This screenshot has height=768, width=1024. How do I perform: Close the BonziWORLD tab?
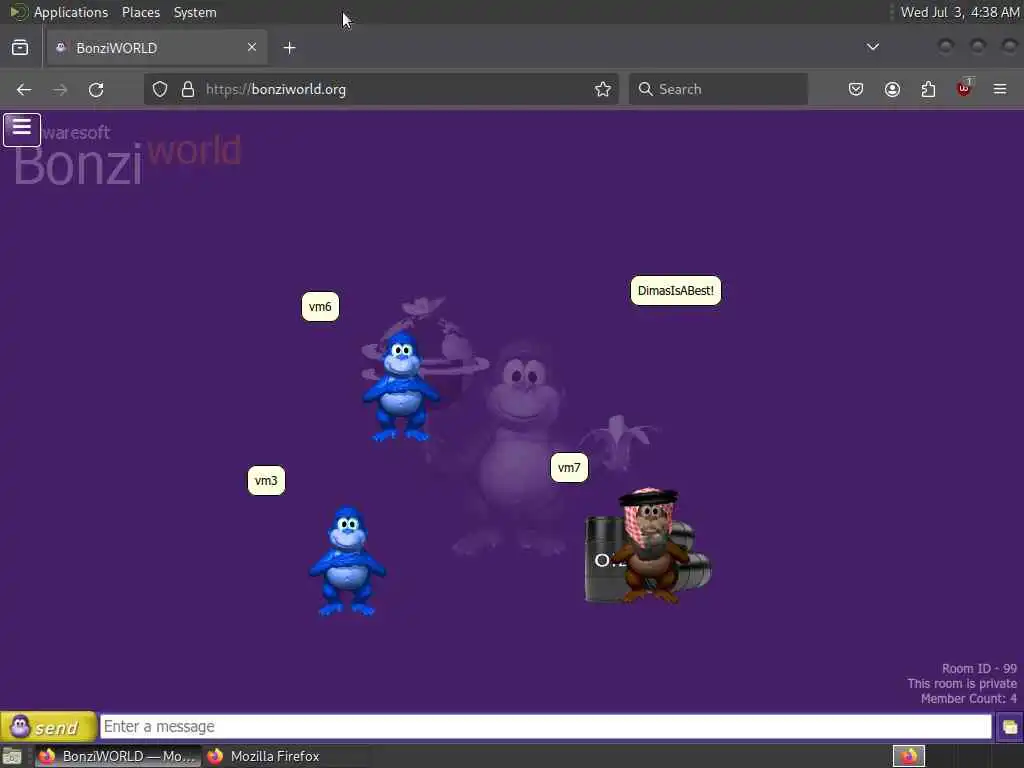tap(252, 47)
